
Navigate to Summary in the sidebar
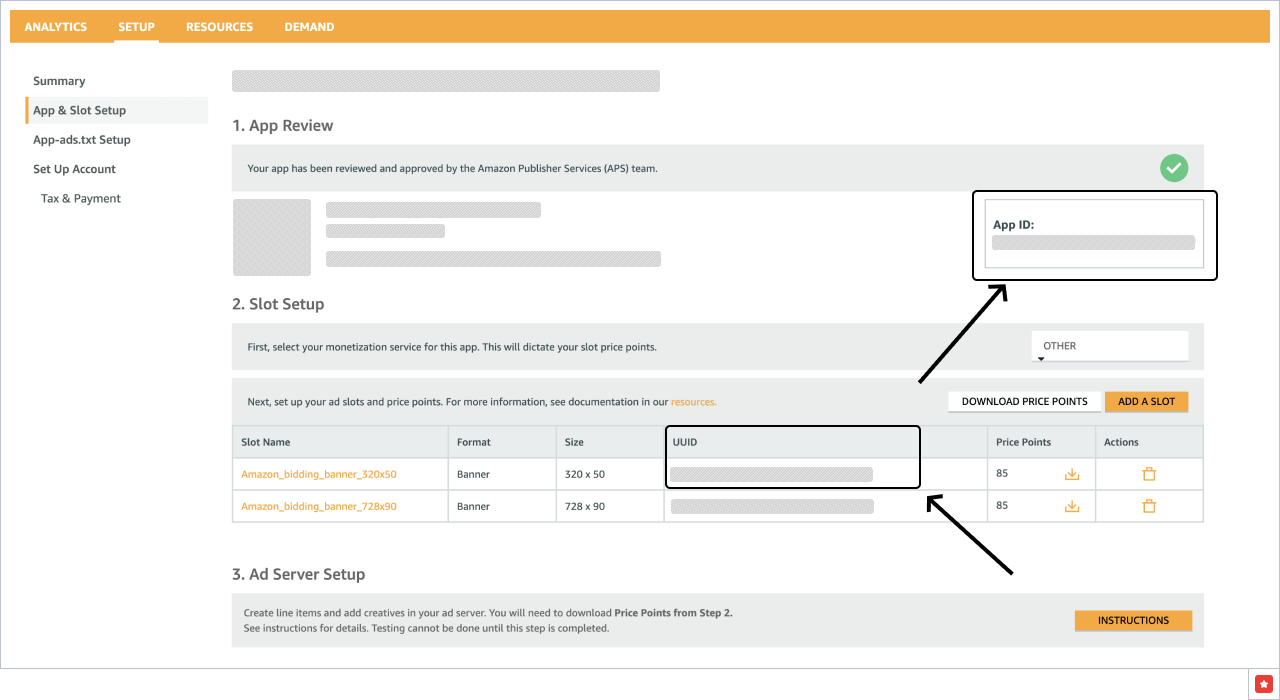coord(59,81)
